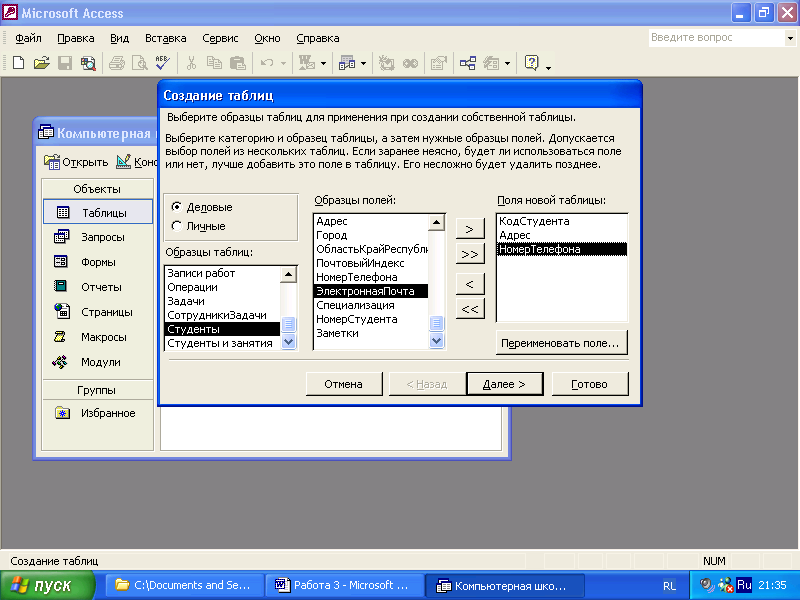This screenshot has height=600, width=800.
Task: Remove field with < button
Action: click(x=470, y=284)
